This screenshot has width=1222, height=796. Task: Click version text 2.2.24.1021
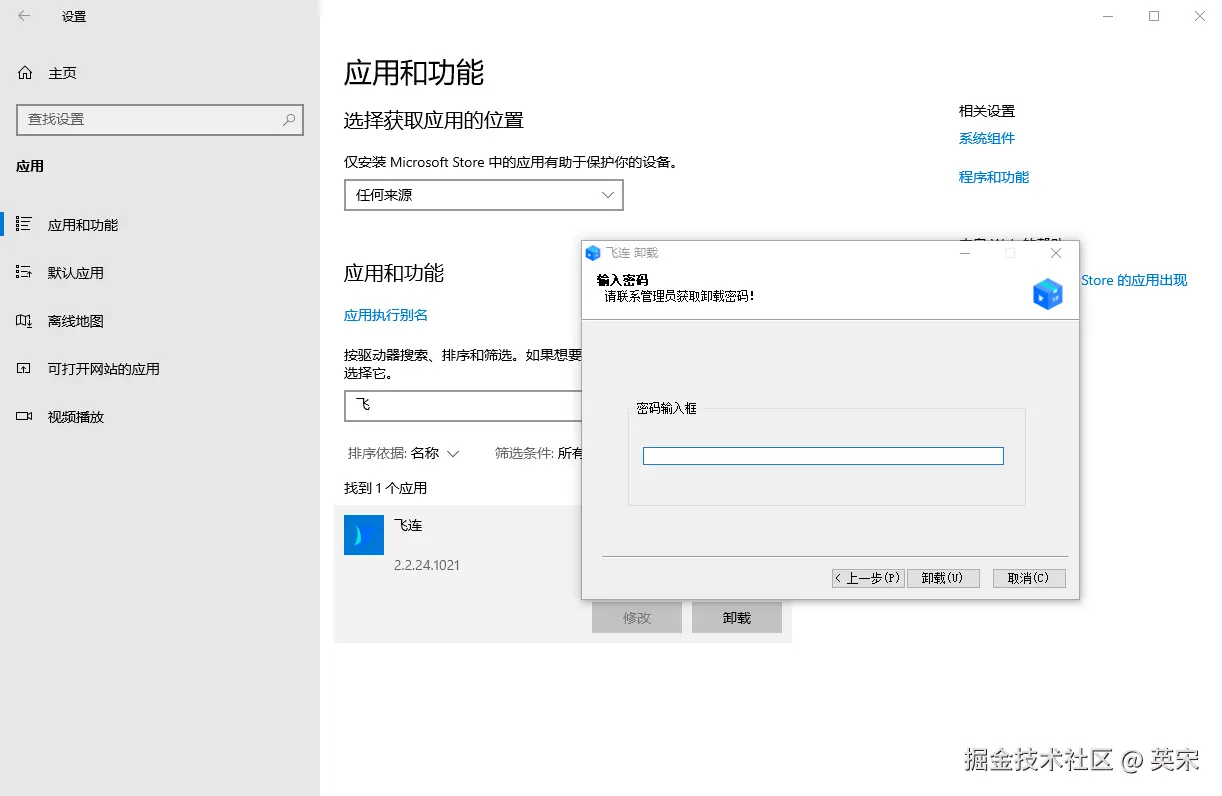(x=427, y=565)
